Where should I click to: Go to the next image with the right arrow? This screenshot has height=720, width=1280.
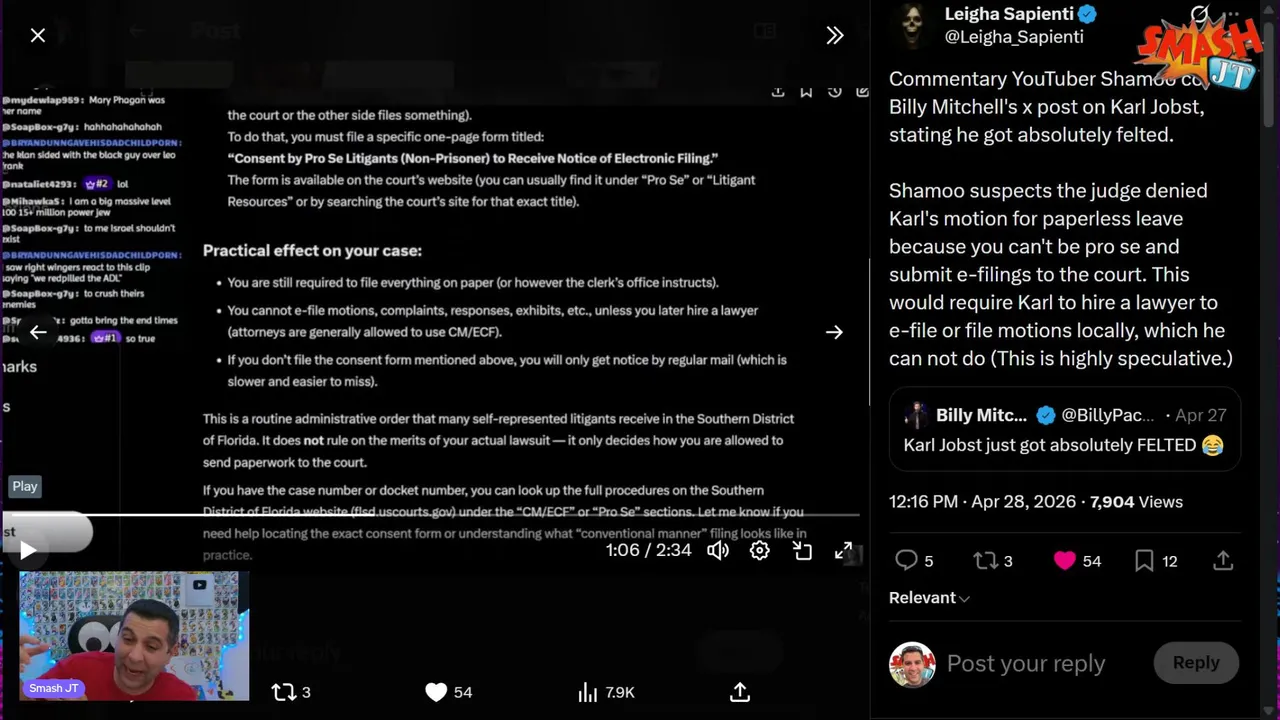click(834, 332)
